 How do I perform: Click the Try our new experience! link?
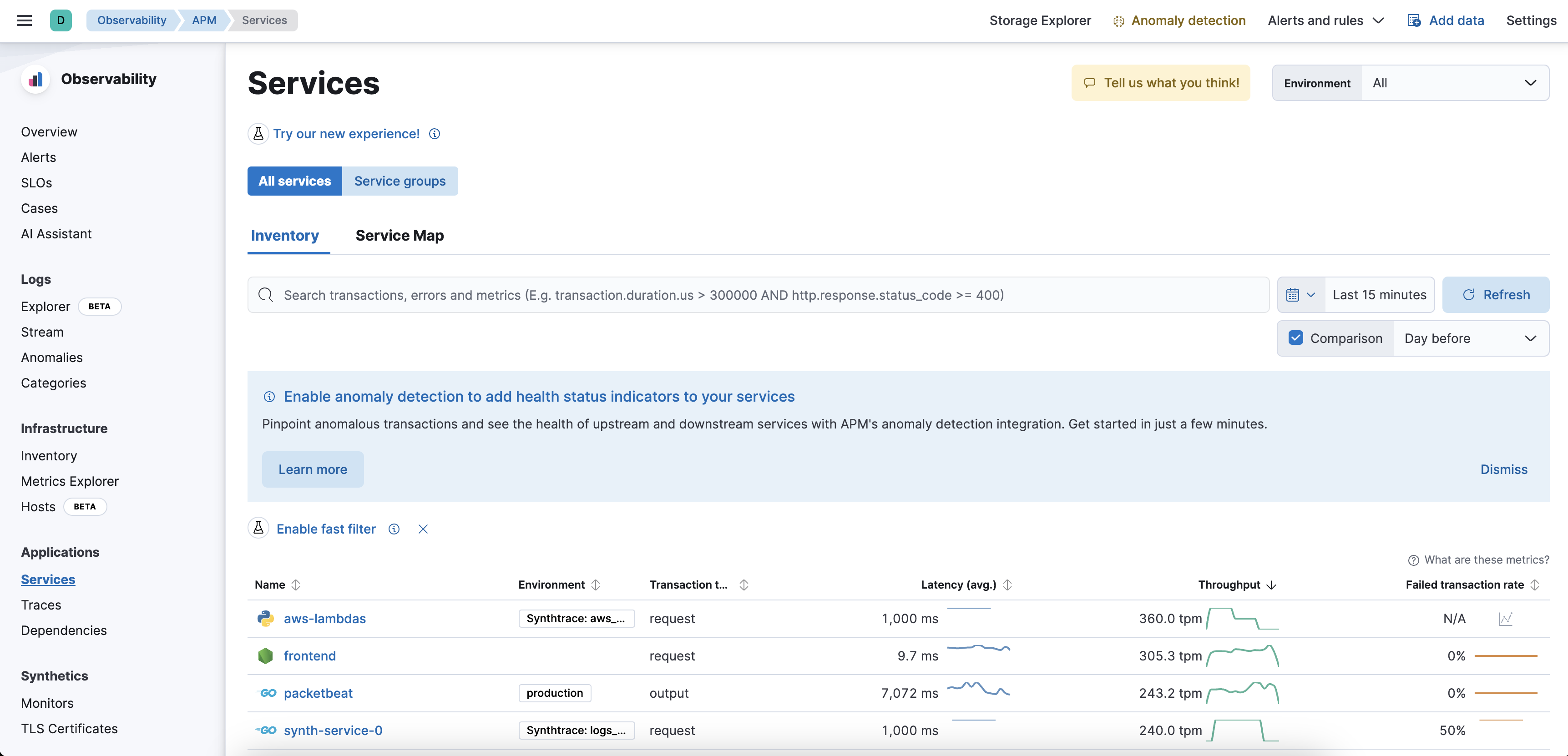(346, 133)
